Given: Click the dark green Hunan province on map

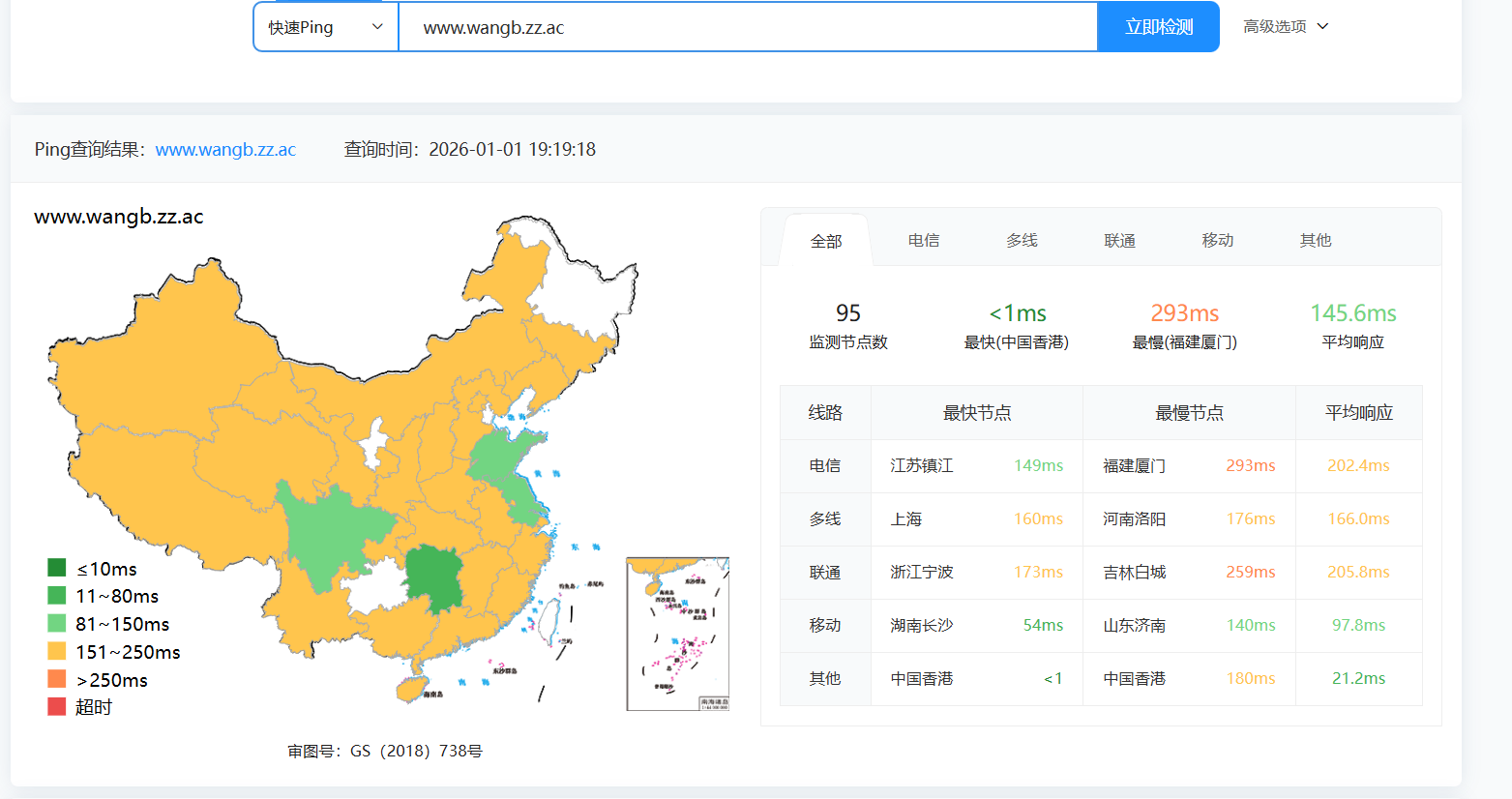Looking at the screenshot, I should tap(432, 577).
